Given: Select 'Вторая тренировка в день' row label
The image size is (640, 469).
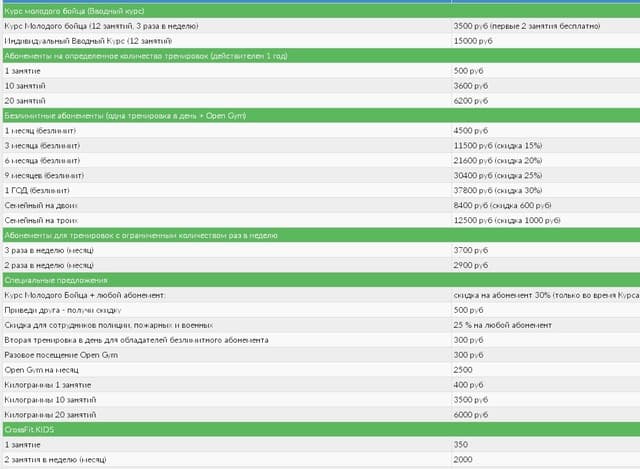Looking at the screenshot, I should [136, 340].
